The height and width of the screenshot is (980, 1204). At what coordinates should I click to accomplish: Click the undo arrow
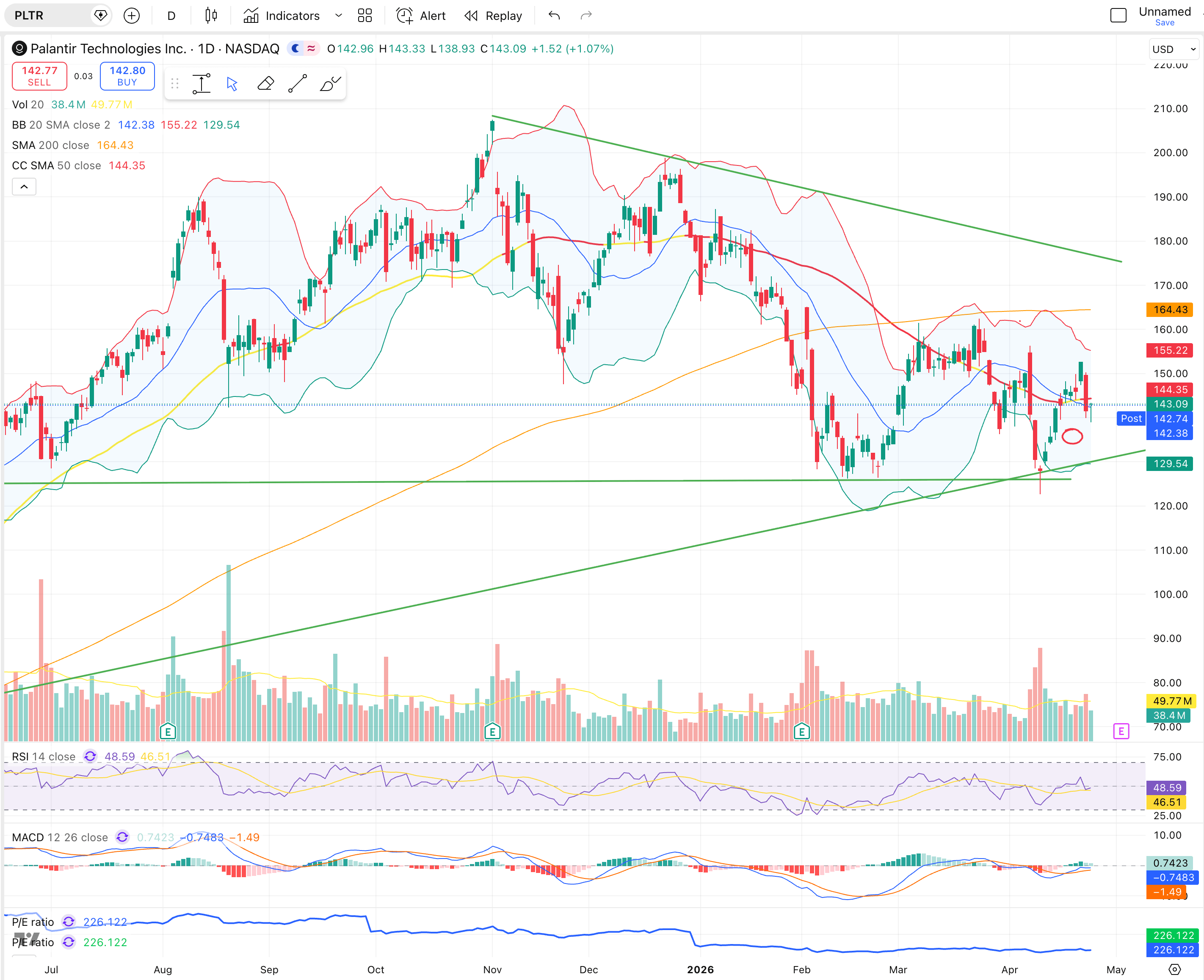(554, 16)
